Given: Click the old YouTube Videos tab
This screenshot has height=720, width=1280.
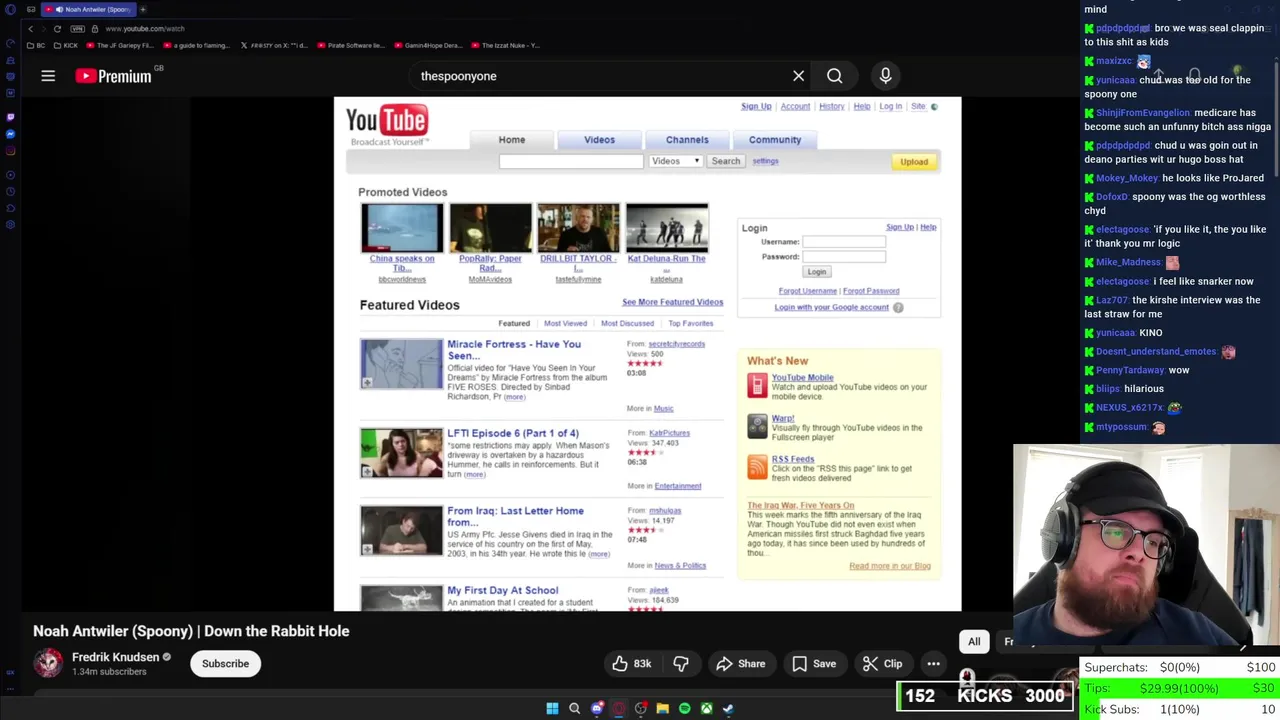Looking at the screenshot, I should click(x=599, y=140).
